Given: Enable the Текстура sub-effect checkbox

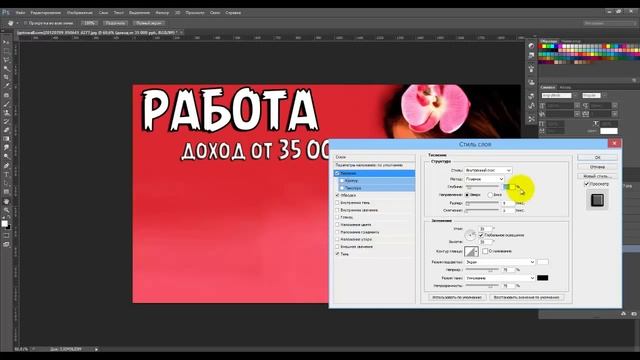Looking at the screenshot, I should pos(342,188).
